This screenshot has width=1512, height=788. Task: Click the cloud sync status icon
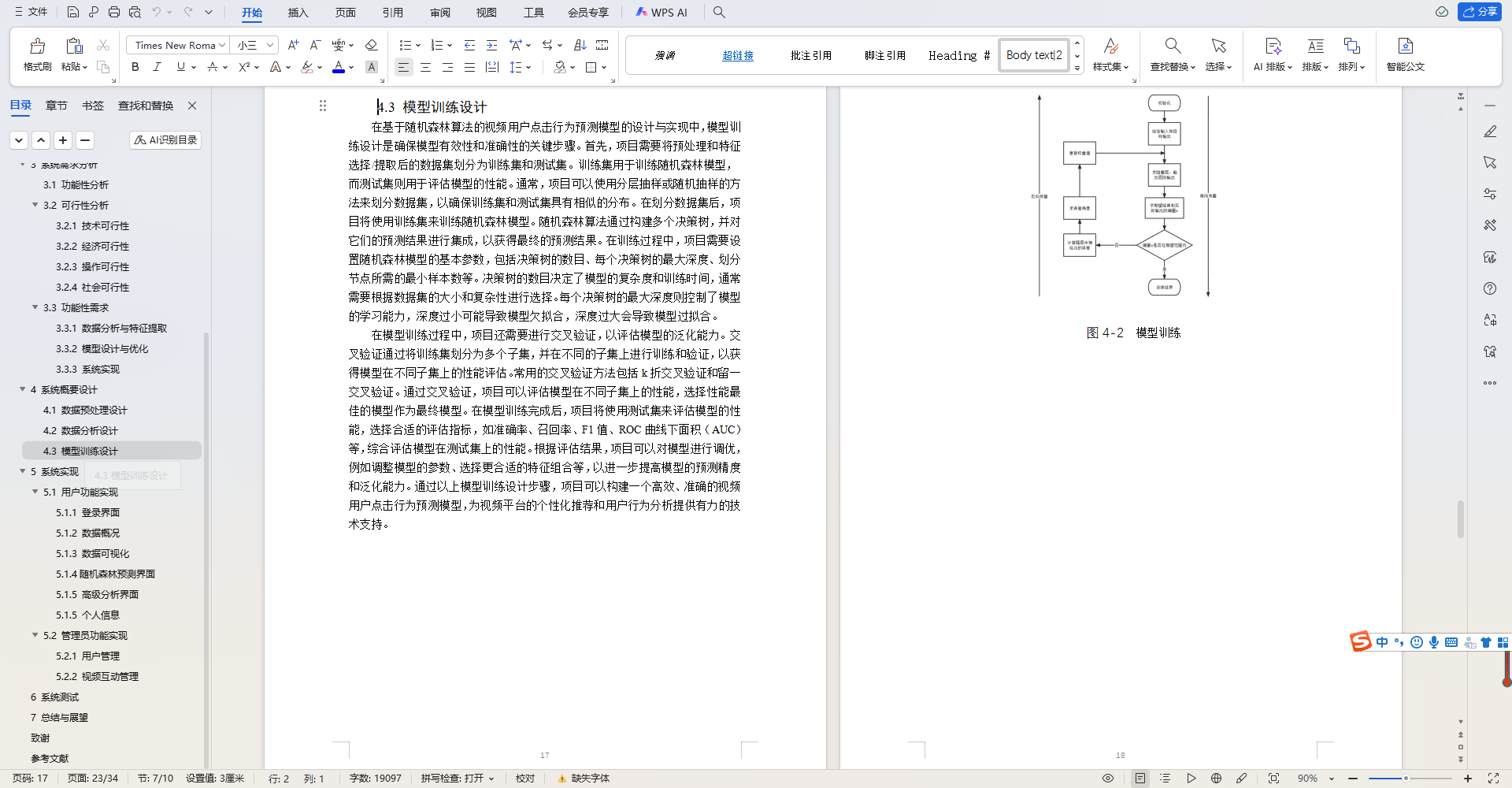pos(1441,12)
